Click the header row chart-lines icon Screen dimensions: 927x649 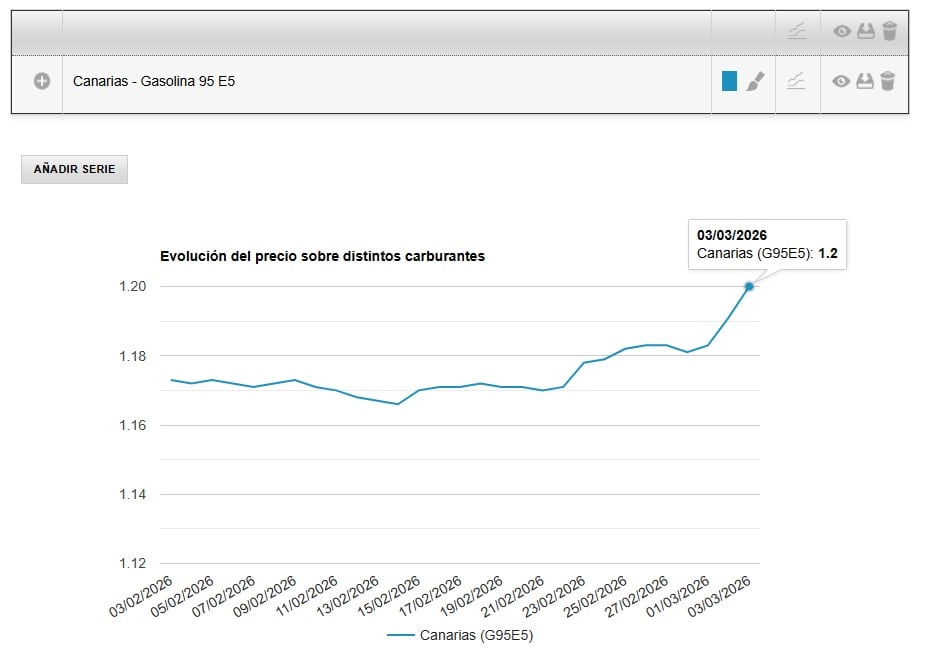coord(796,31)
